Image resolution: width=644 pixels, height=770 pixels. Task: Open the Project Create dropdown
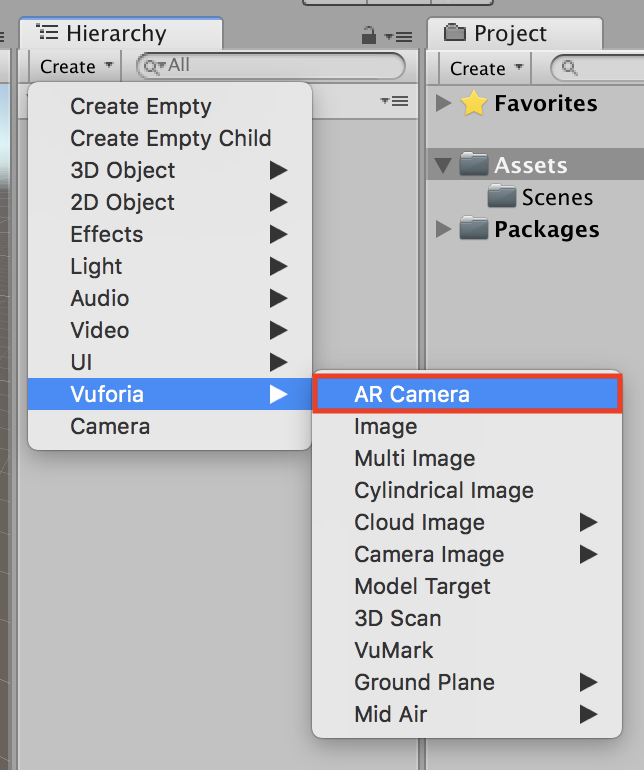click(486, 68)
